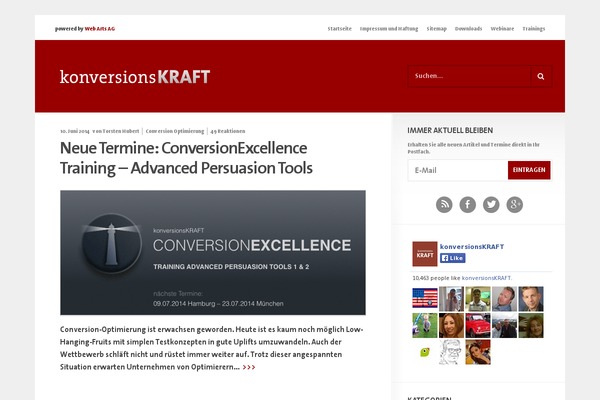Open the Webinare menu item
The height and width of the screenshot is (400, 600).
(502, 29)
